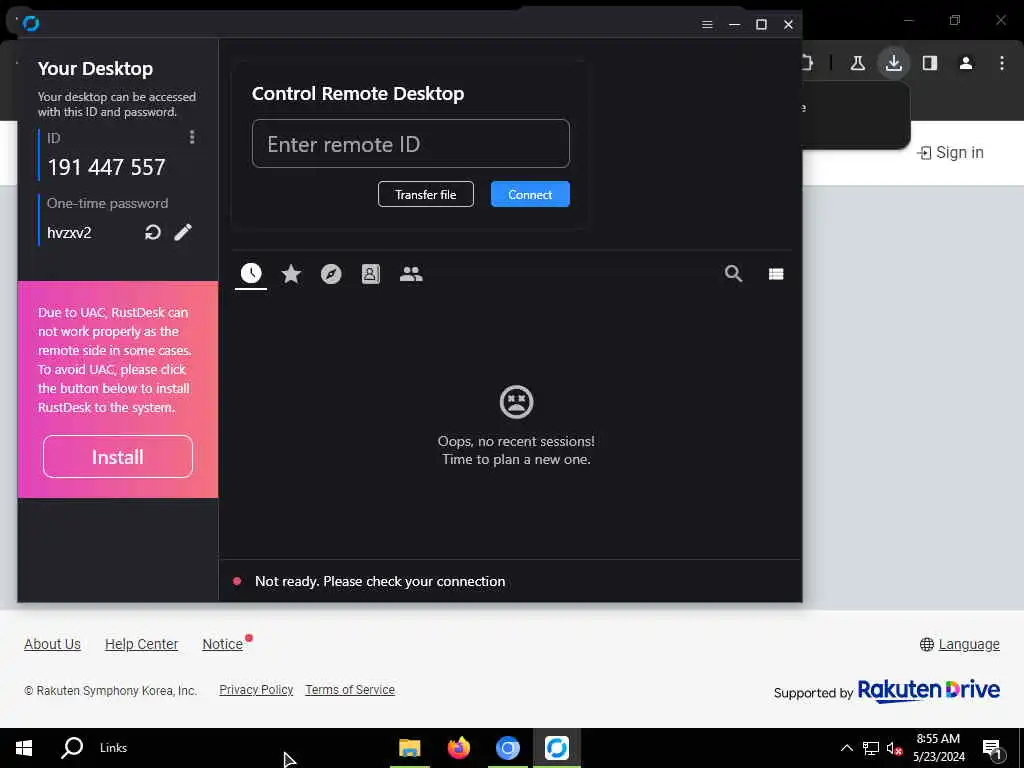
Task: Open the peer search magnifier icon
Action: [733, 274]
